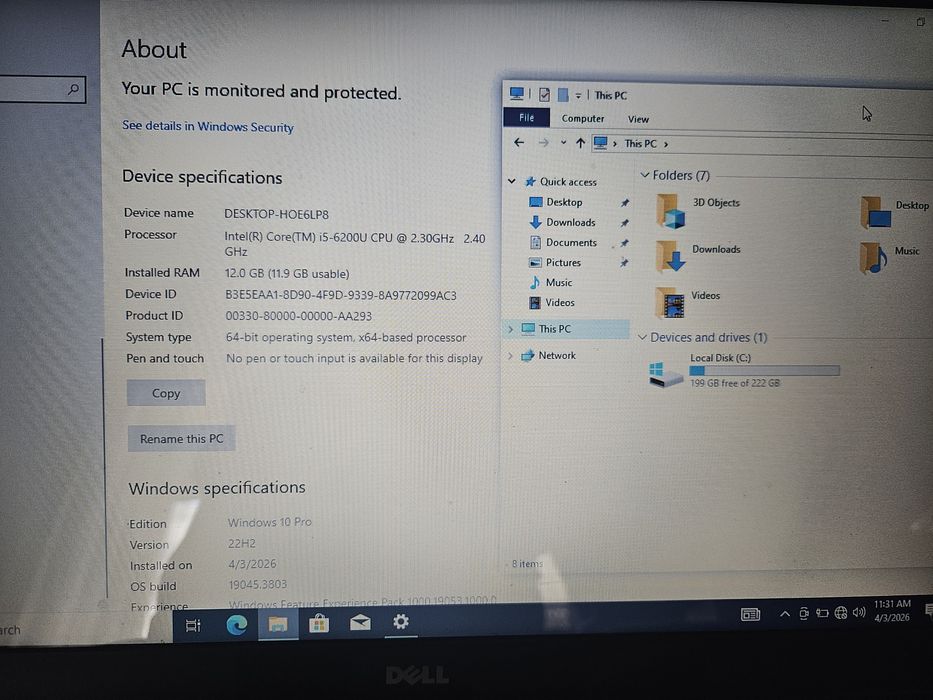The width and height of the screenshot is (933, 700).
Task: Open the Computer ribbon tab
Action: pos(583,118)
